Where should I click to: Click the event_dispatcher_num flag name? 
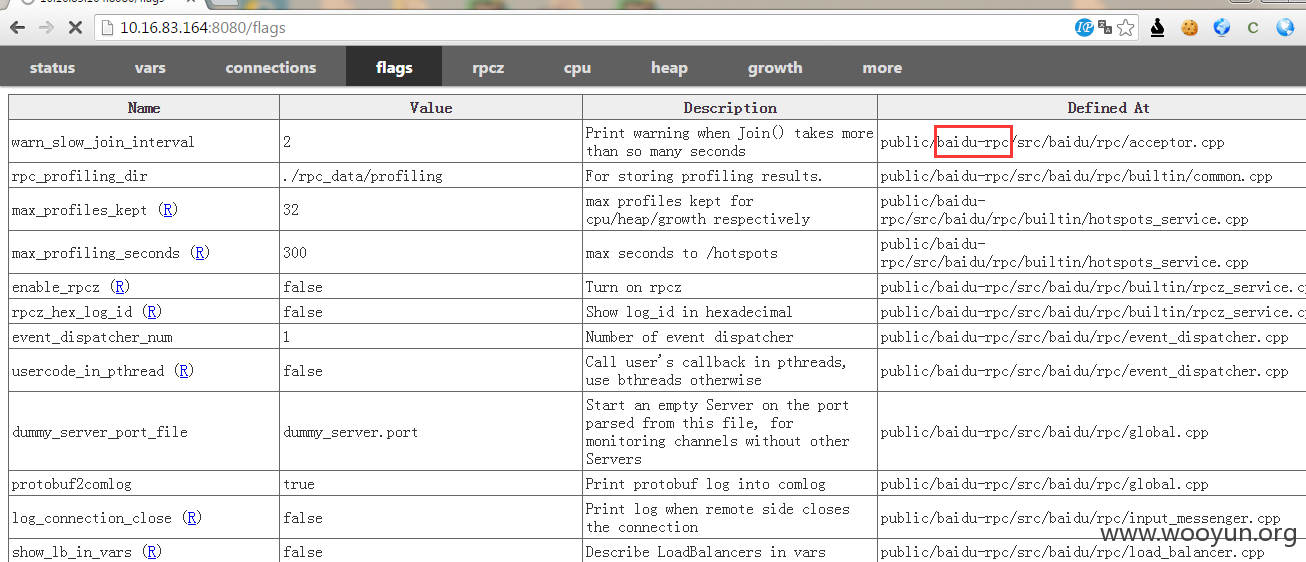[x=91, y=337]
